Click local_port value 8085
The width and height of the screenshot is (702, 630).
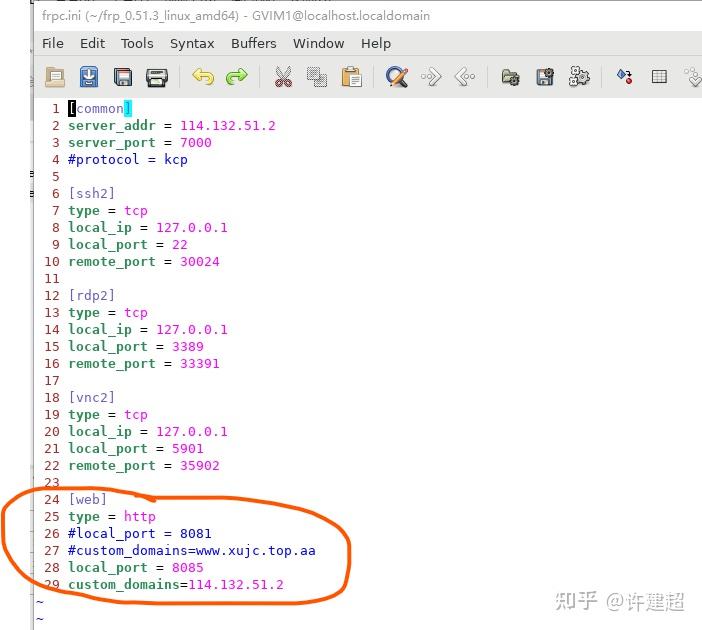tap(188, 568)
